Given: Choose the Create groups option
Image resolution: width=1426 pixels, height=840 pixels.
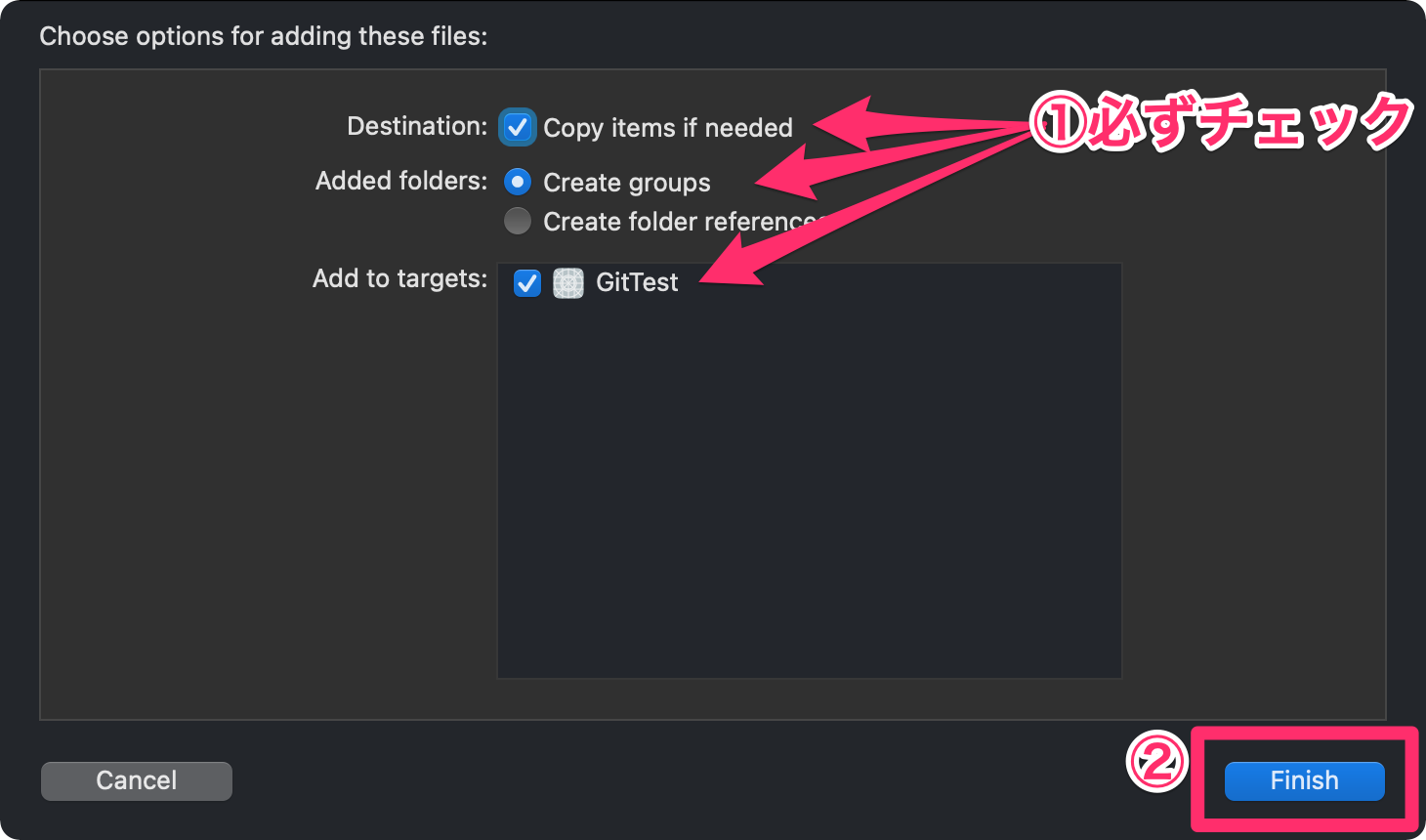Looking at the screenshot, I should (x=517, y=182).
